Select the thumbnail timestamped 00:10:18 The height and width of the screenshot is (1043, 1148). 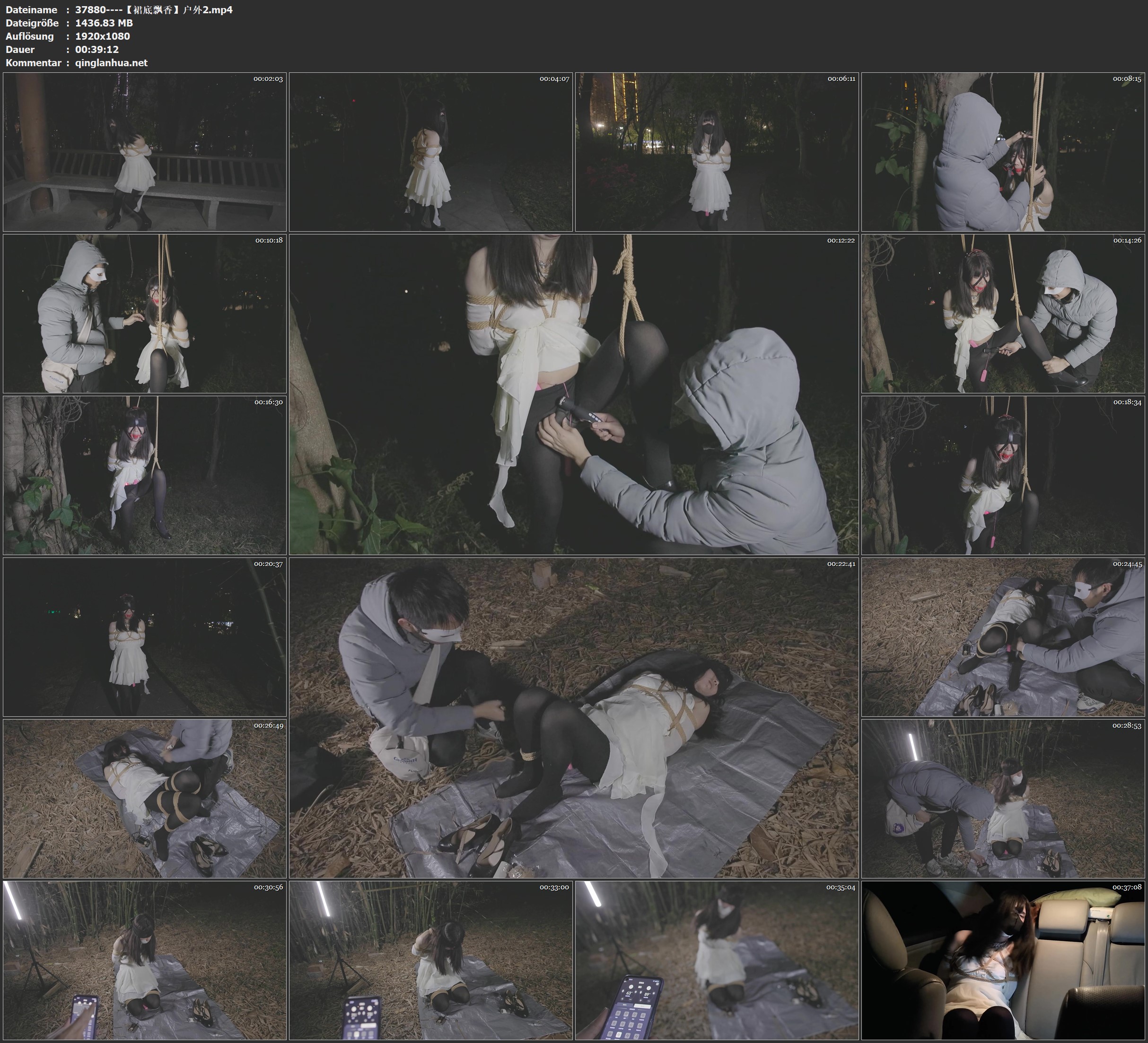(145, 313)
